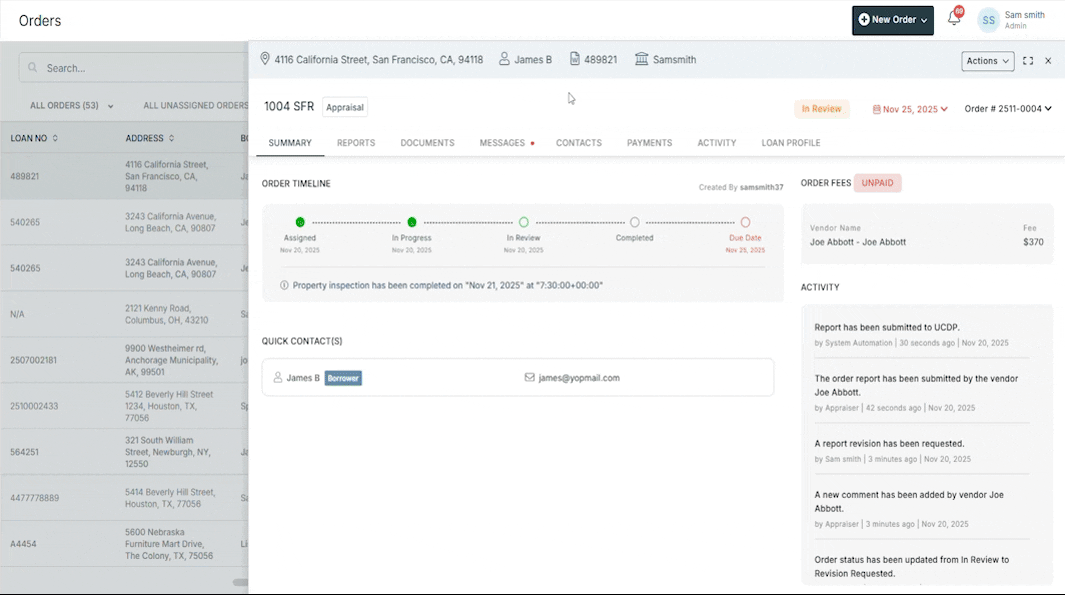Image resolution: width=1065 pixels, height=595 pixels.
Task: Click the bank icon beside Samsmith
Action: coord(641,60)
